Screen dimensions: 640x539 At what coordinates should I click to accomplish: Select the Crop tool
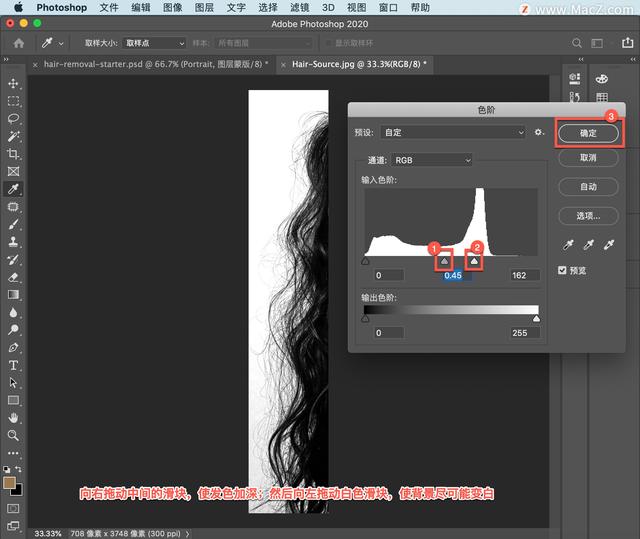pyautogui.click(x=13, y=154)
